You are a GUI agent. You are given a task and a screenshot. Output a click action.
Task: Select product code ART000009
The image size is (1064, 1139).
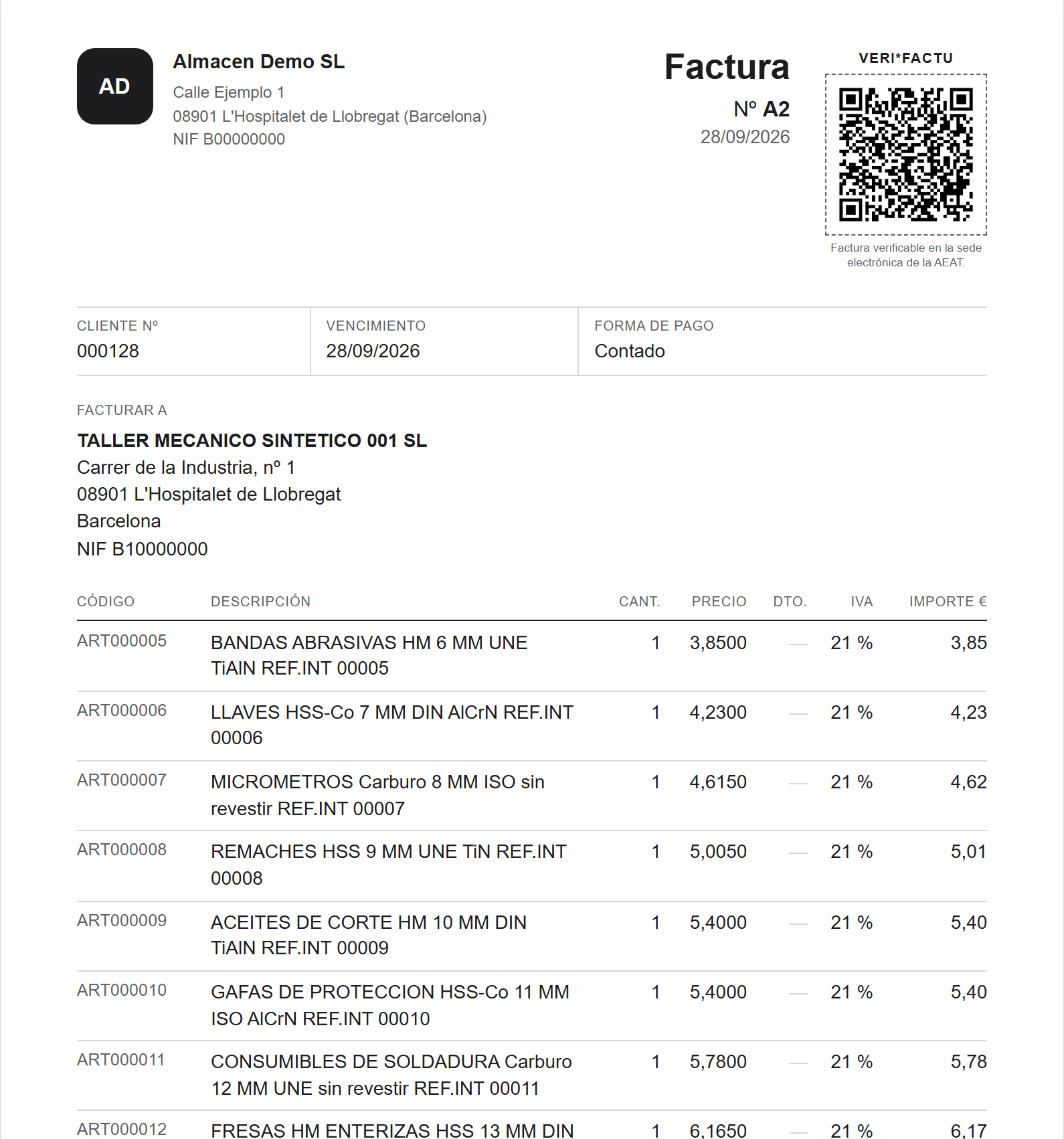click(122, 921)
